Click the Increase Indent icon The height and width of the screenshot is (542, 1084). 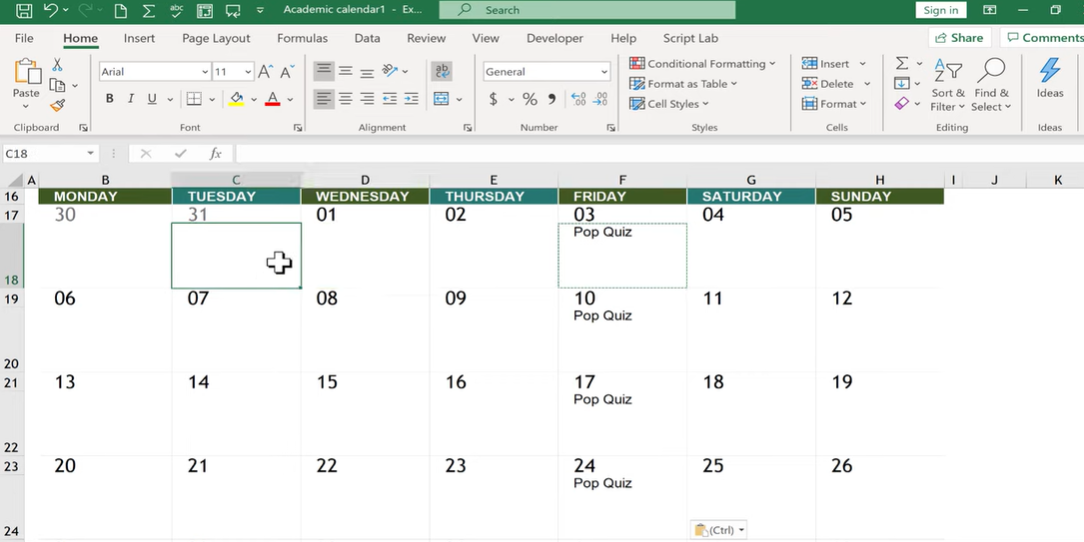coord(411,99)
